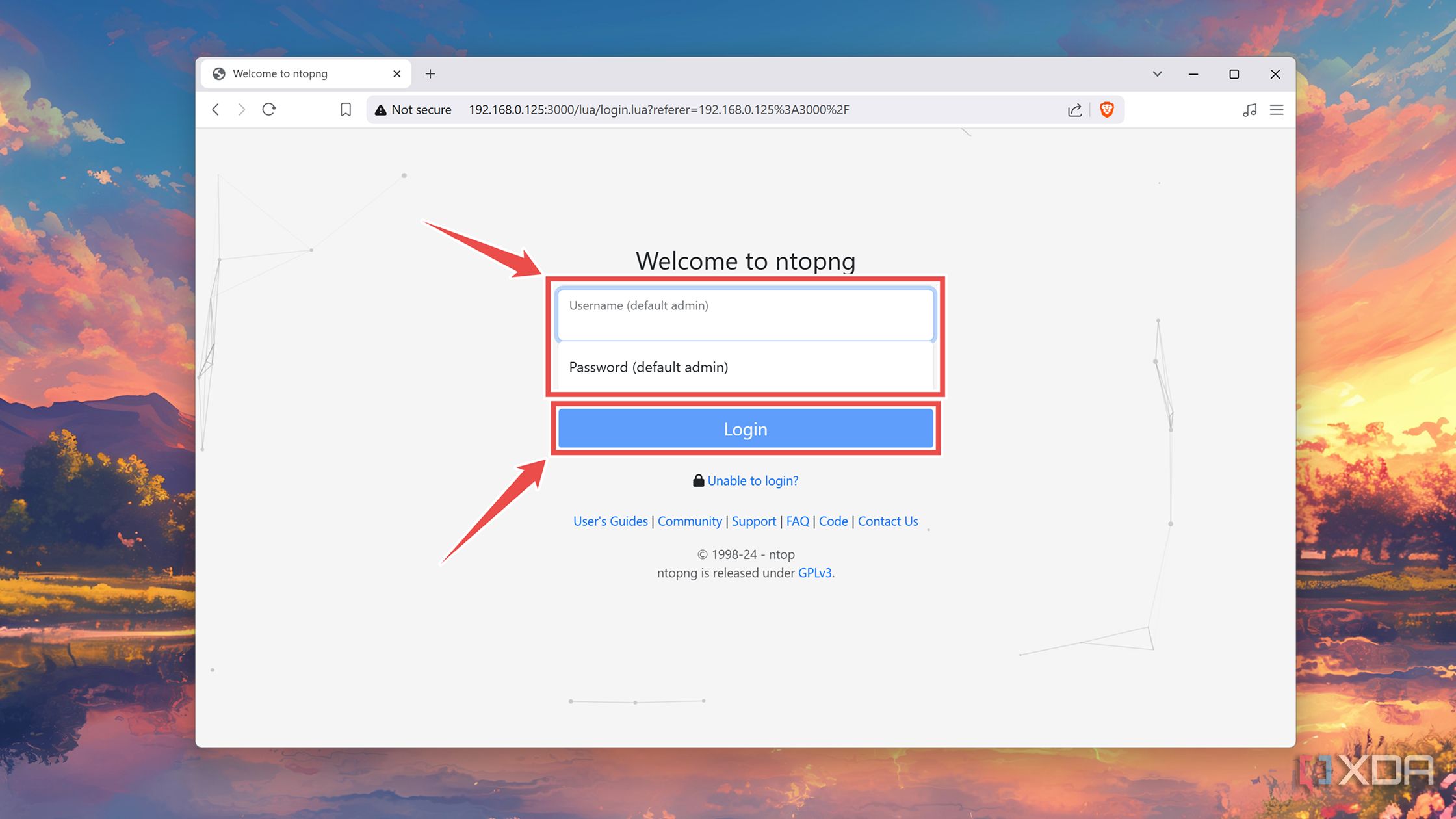The width and height of the screenshot is (1456, 819).
Task: Click the back navigation arrow
Action: click(215, 109)
